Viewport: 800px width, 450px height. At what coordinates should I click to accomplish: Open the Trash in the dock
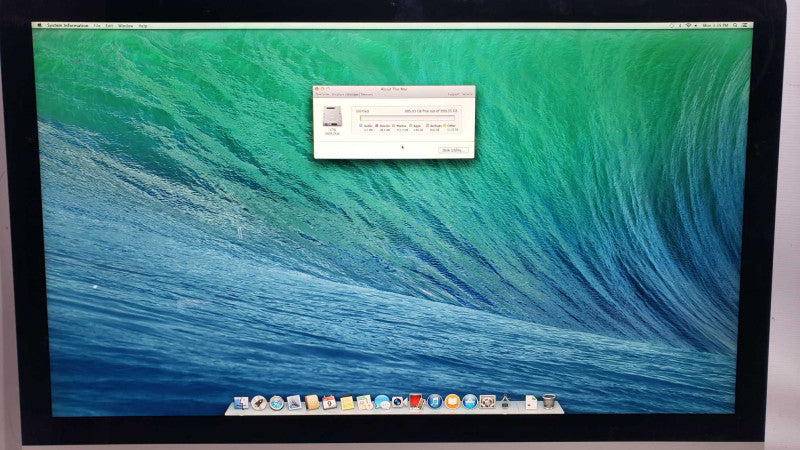pos(549,402)
